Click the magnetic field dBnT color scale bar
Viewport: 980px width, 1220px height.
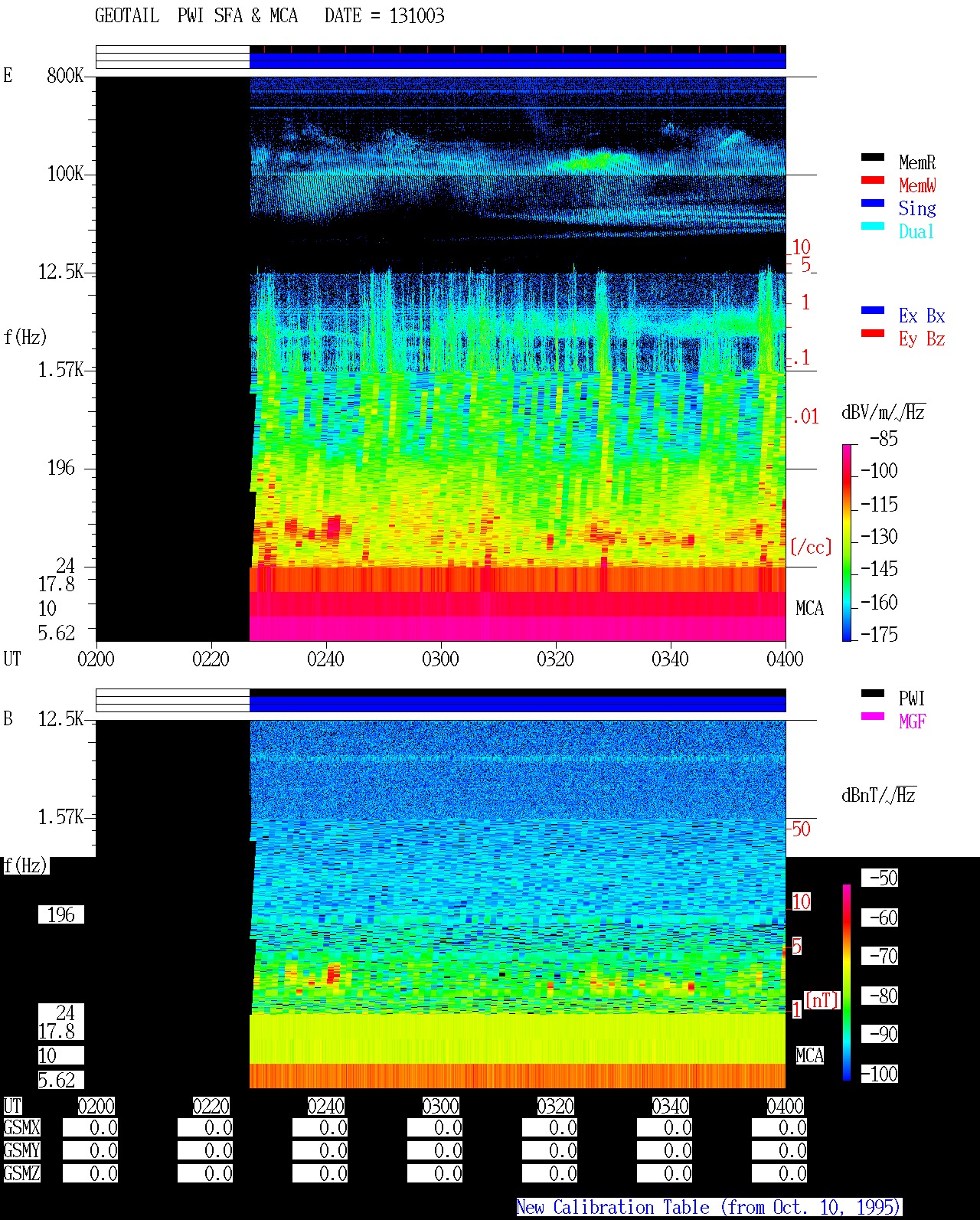click(847, 983)
